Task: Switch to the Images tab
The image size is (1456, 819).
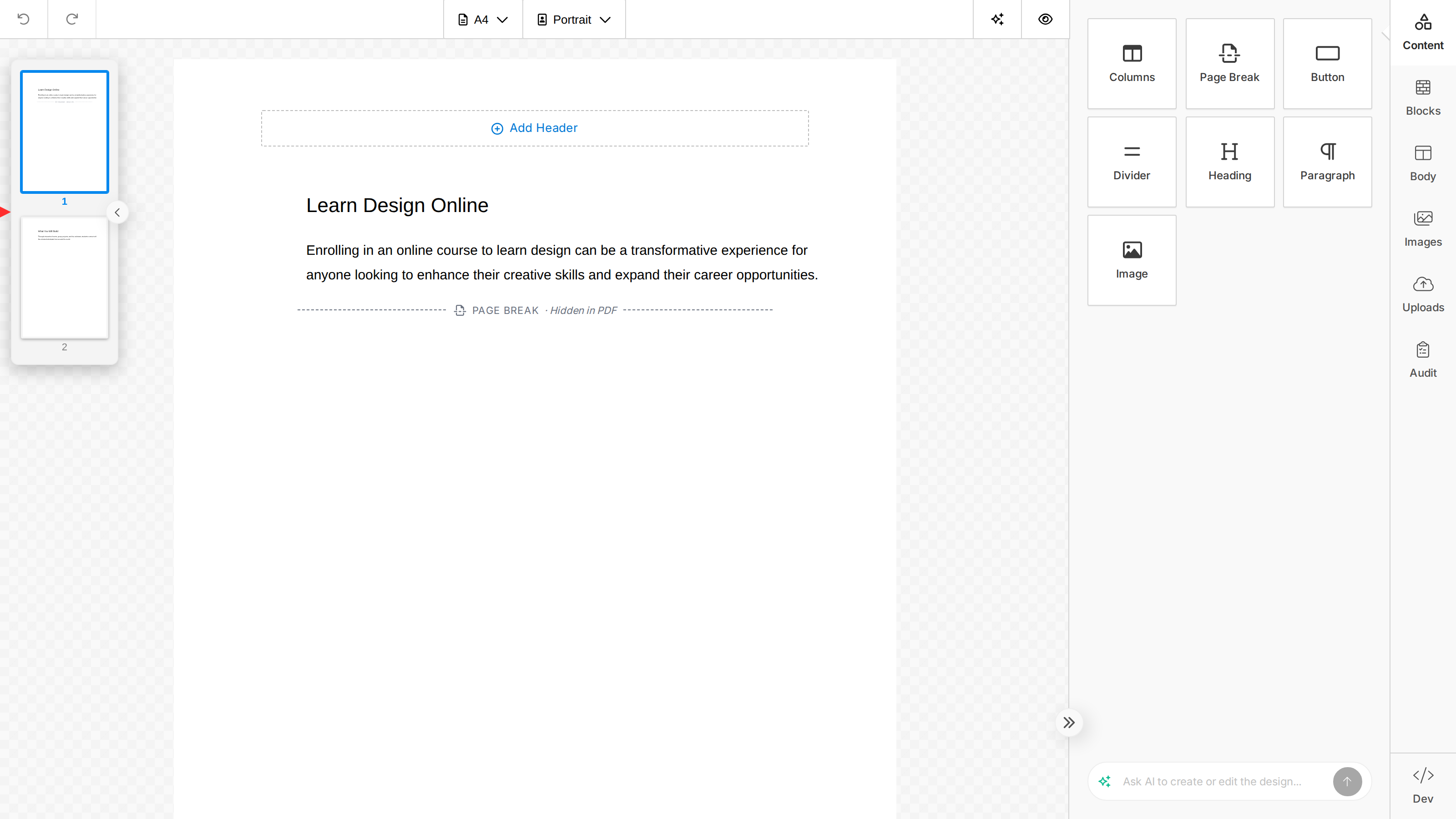Action: [1423, 229]
